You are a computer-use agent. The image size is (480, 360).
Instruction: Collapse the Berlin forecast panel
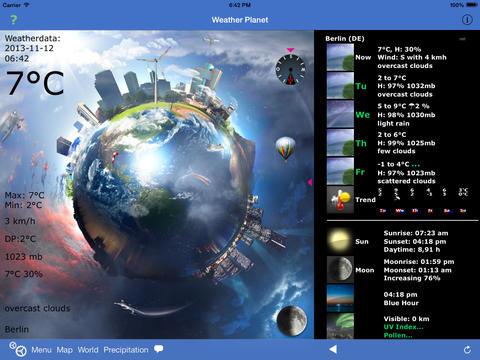[x=462, y=39]
